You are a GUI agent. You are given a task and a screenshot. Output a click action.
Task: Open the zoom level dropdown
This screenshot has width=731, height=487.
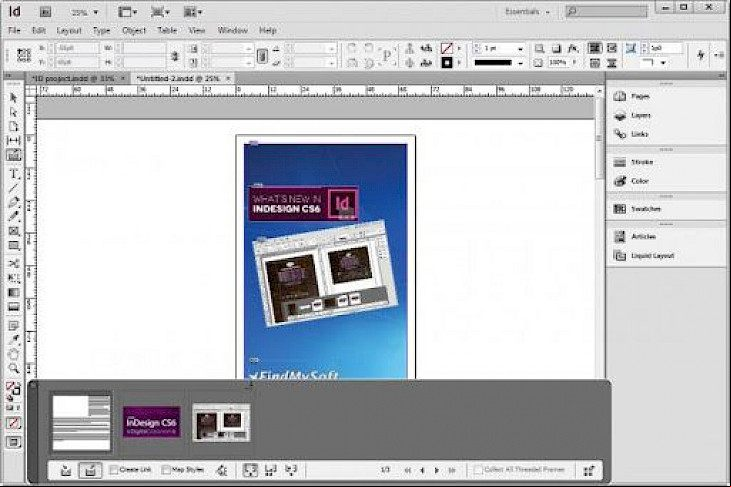tap(96, 13)
